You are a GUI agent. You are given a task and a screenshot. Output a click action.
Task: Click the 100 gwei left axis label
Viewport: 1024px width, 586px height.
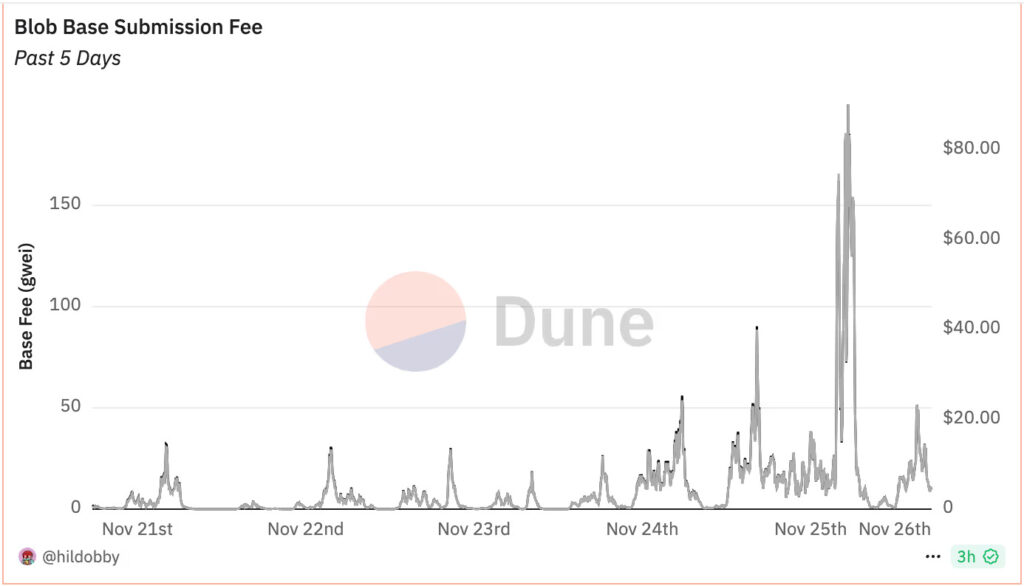point(65,306)
